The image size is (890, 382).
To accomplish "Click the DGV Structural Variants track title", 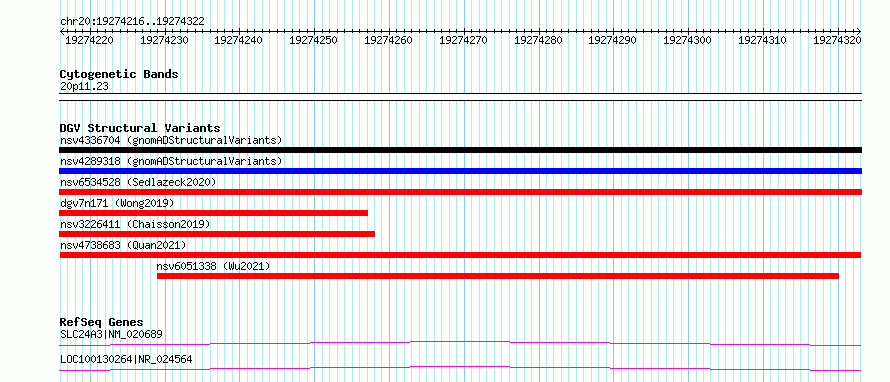I will coord(140,128).
